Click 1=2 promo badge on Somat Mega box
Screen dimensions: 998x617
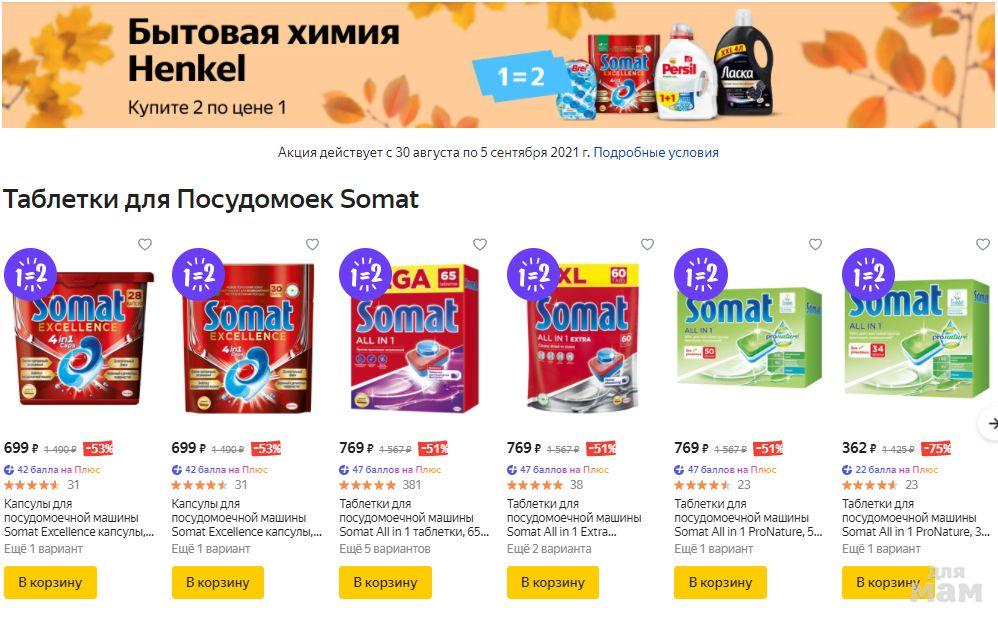[365, 274]
